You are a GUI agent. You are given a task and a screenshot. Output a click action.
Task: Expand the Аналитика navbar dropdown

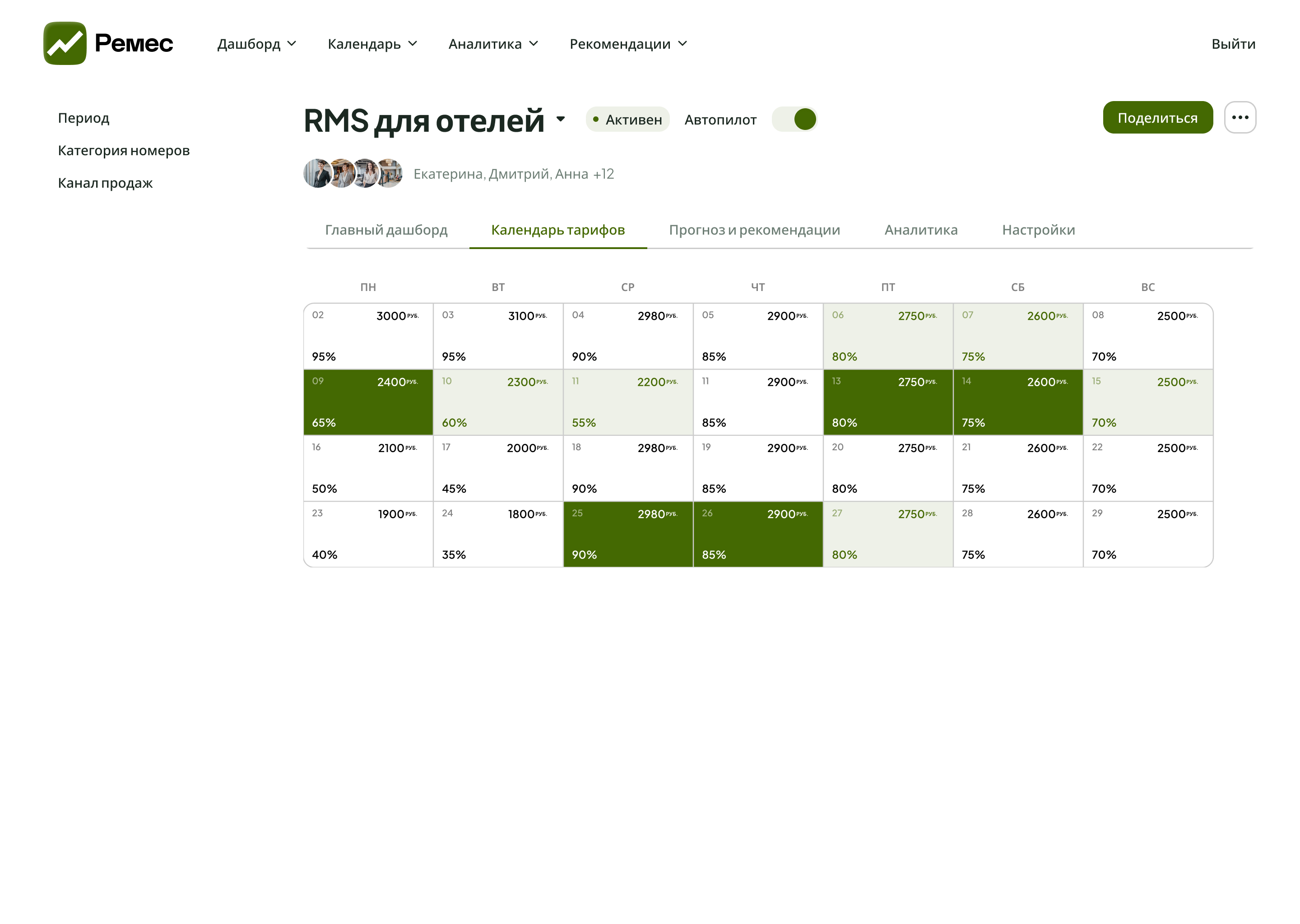pyautogui.click(x=492, y=44)
